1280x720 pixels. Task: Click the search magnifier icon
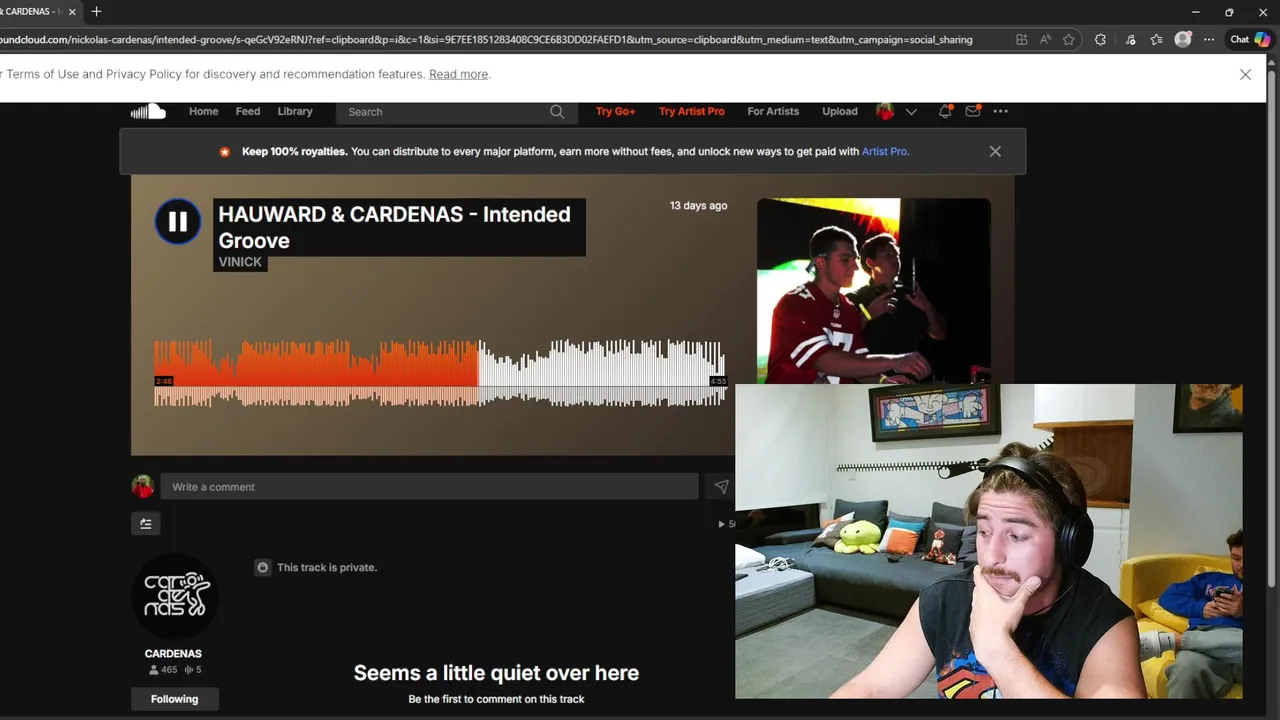(557, 112)
